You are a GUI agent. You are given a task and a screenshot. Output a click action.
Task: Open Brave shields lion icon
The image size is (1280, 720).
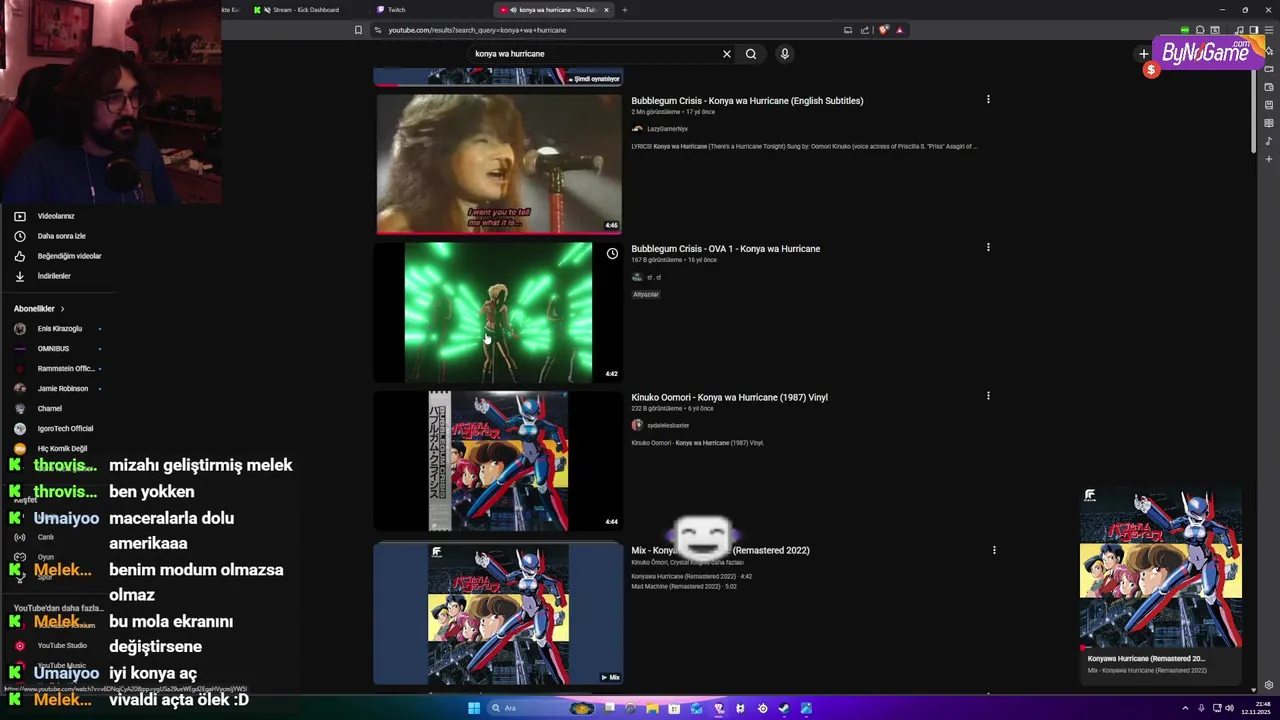point(884,30)
